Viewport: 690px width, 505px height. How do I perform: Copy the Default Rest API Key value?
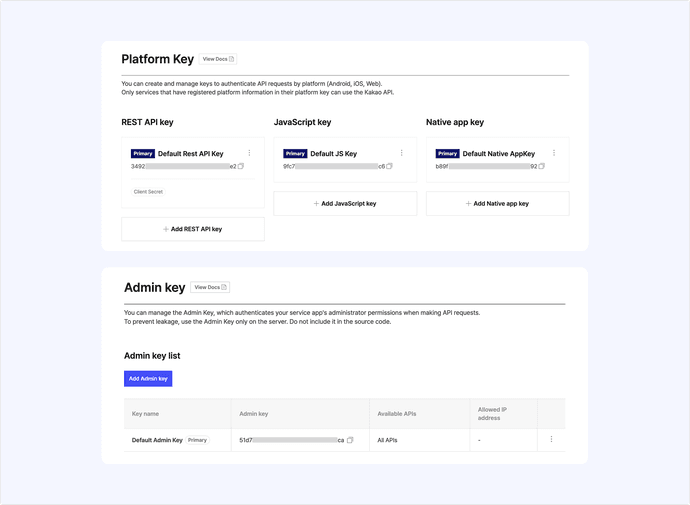[241, 166]
